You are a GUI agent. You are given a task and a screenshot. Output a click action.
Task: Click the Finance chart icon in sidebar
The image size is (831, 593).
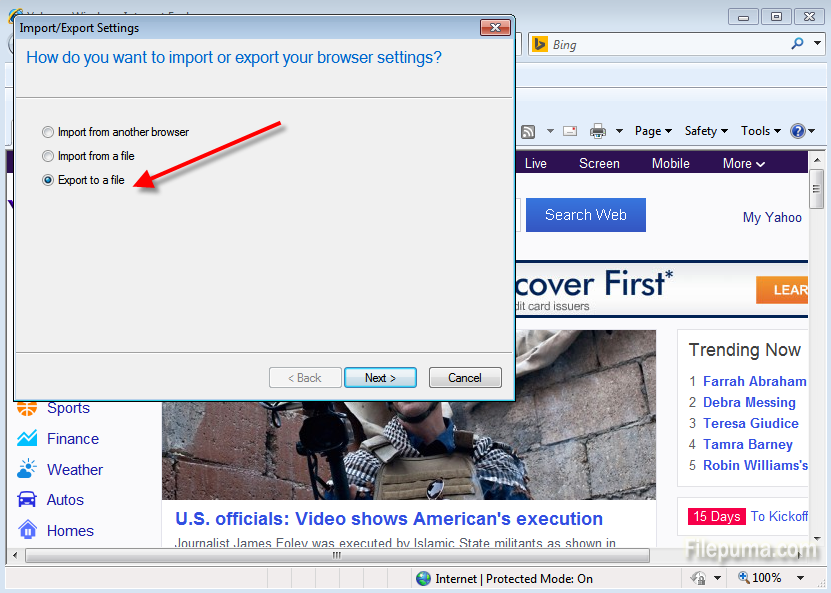(28, 439)
